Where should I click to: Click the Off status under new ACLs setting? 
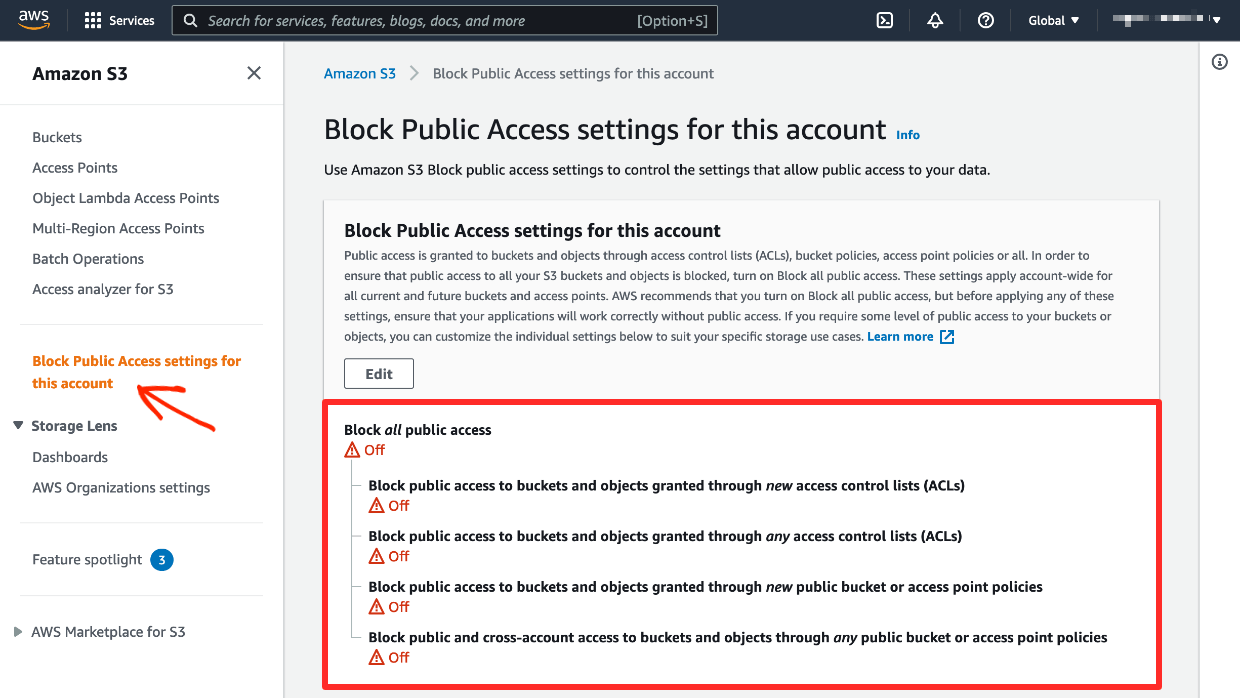click(x=395, y=505)
